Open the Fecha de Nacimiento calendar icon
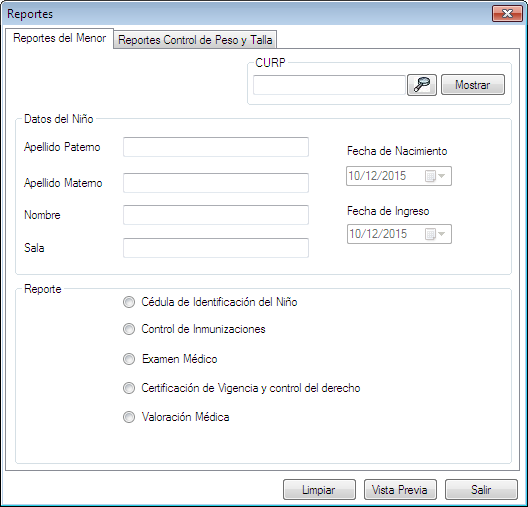Image resolution: width=528 pixels, height=507 pixels. (435, 176)
